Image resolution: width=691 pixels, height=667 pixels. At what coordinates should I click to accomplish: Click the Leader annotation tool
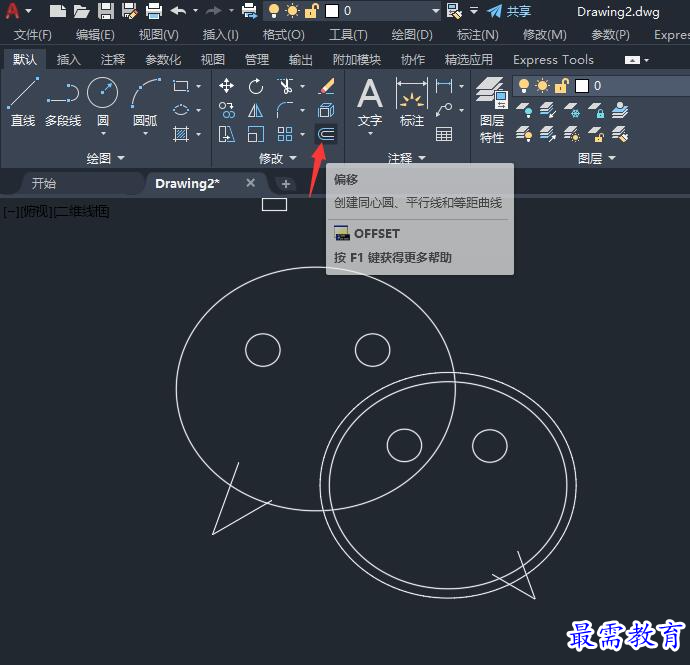(443, 110)
